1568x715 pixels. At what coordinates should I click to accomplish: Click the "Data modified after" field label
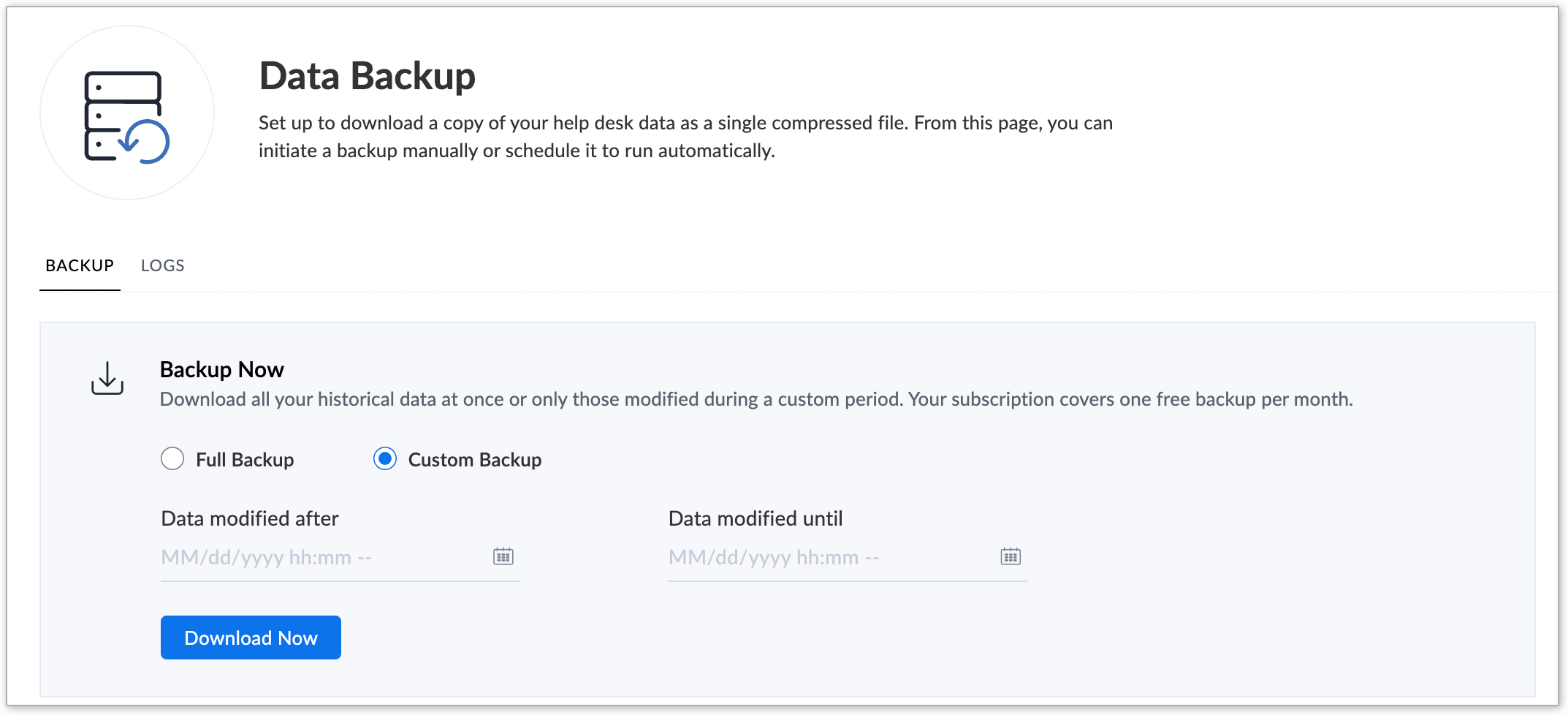(250, 519)
